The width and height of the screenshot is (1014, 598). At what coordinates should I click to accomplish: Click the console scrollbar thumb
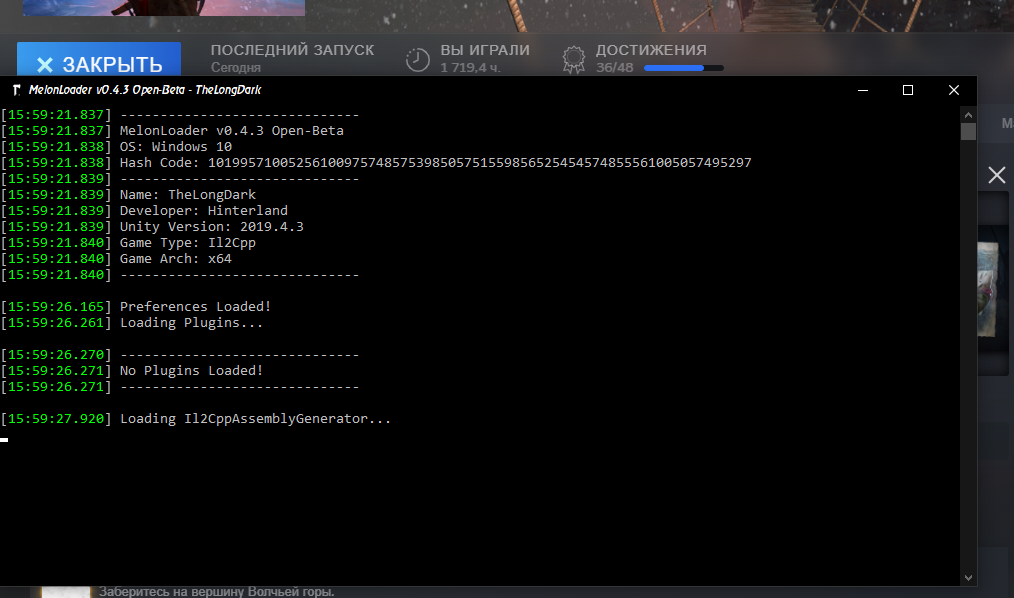(968, 131)
